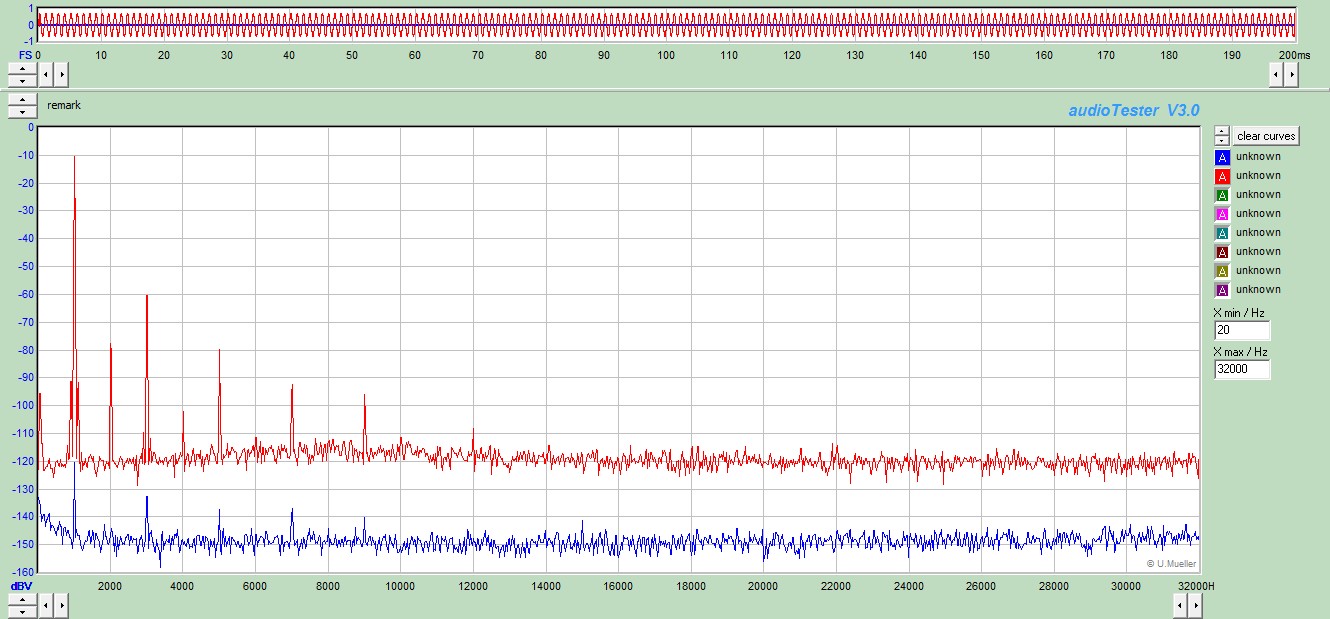Click left arrow beside dBV stepper
This screenshot has height=619, width=1330.
[47, 605]
